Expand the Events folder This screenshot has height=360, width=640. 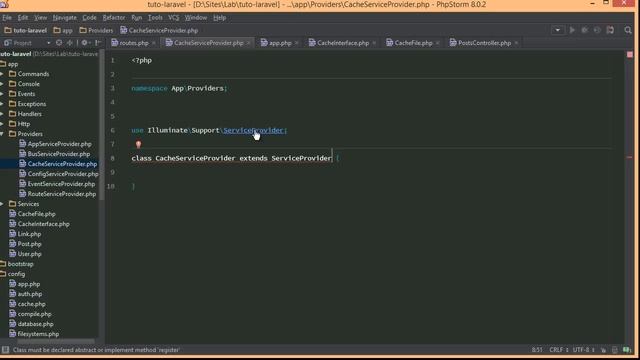[2, 94]
